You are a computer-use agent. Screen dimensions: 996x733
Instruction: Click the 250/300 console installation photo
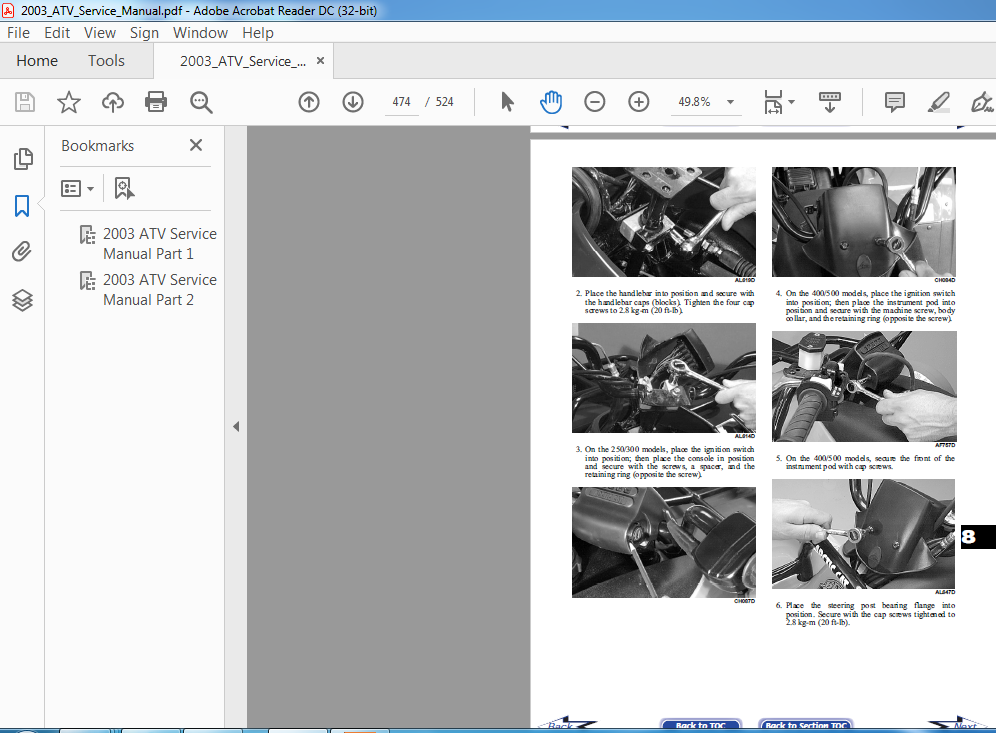tap(664, 378)
